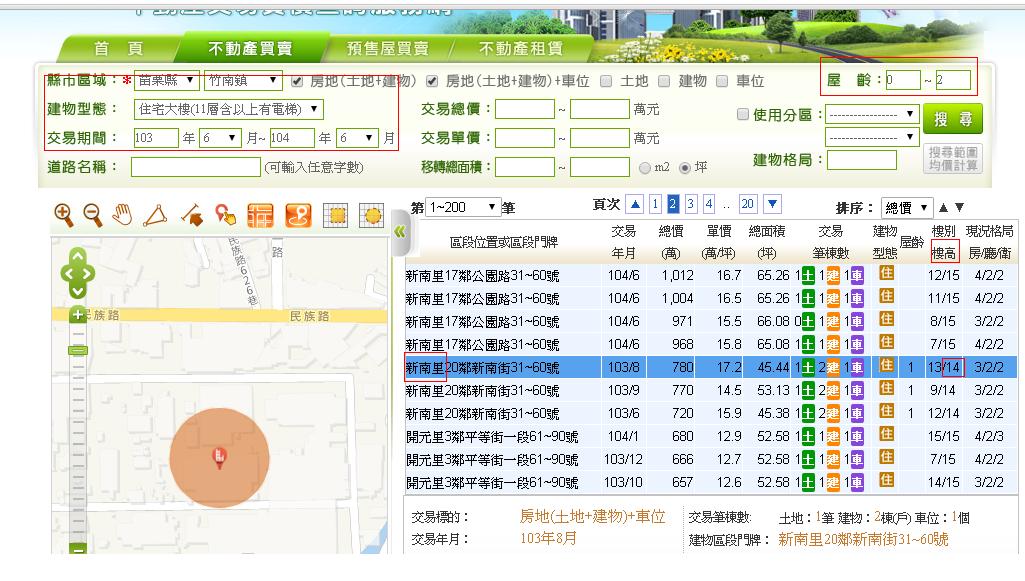This screenshot has height=581, width=1025.
Task: Click the orange location marker icon
Action: 299,215
